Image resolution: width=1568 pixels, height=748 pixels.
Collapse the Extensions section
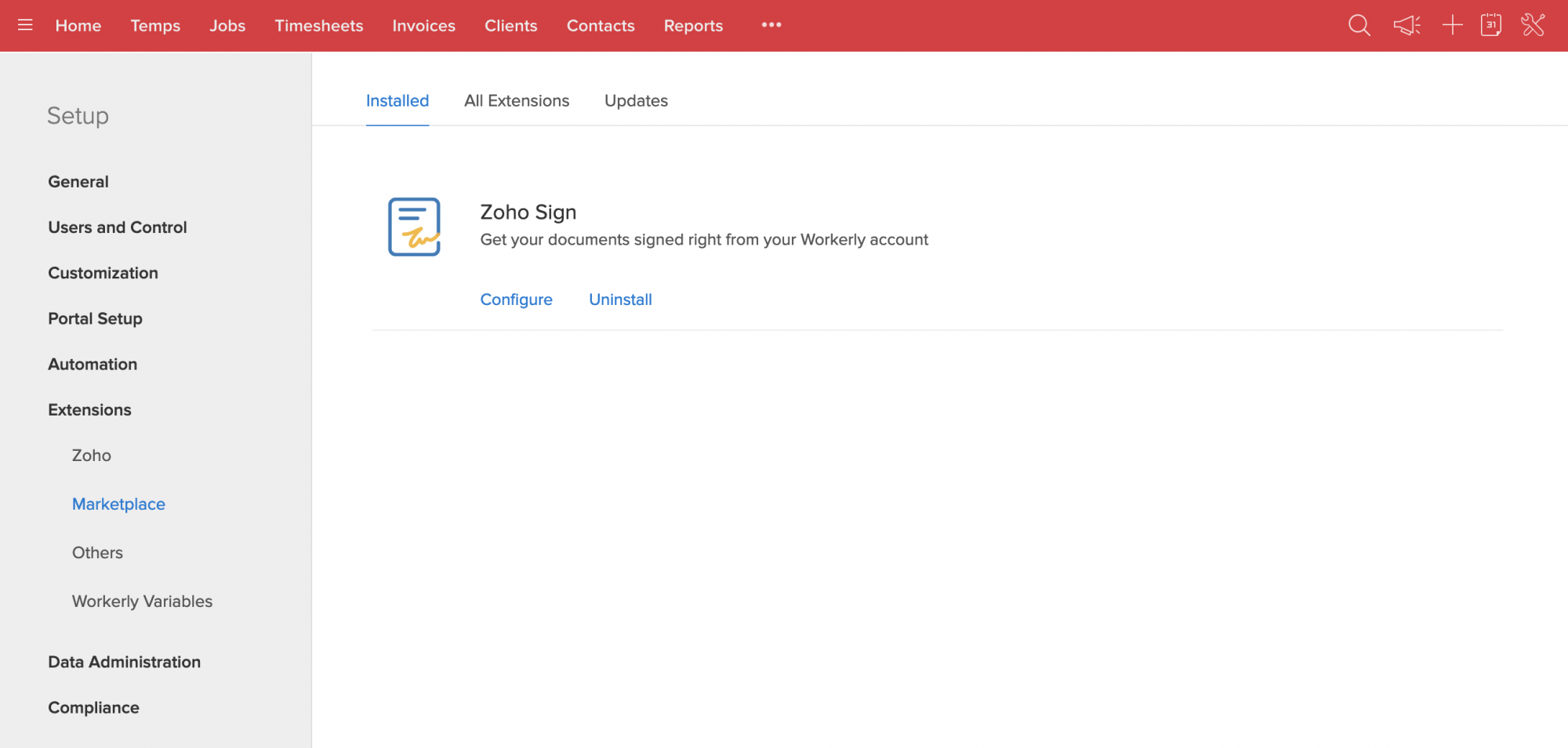point(90,410)
